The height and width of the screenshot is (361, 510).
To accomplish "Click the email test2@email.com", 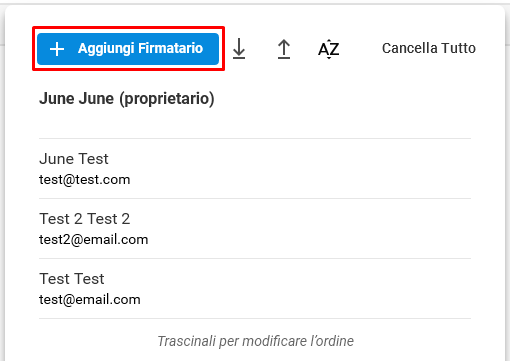I will click(94, 240).
